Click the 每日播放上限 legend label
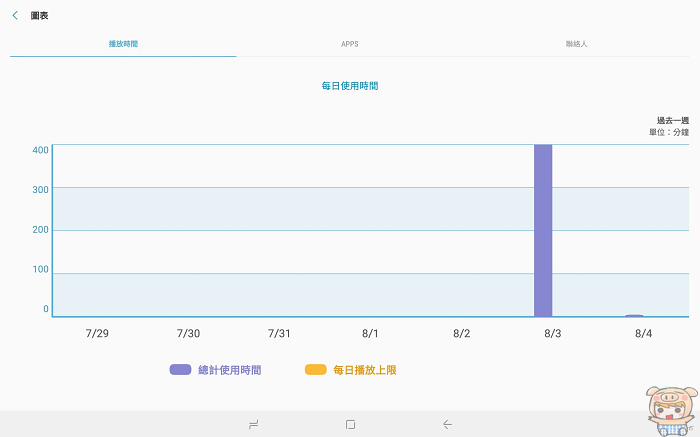 pyautogui.click(x=365, y=370)
